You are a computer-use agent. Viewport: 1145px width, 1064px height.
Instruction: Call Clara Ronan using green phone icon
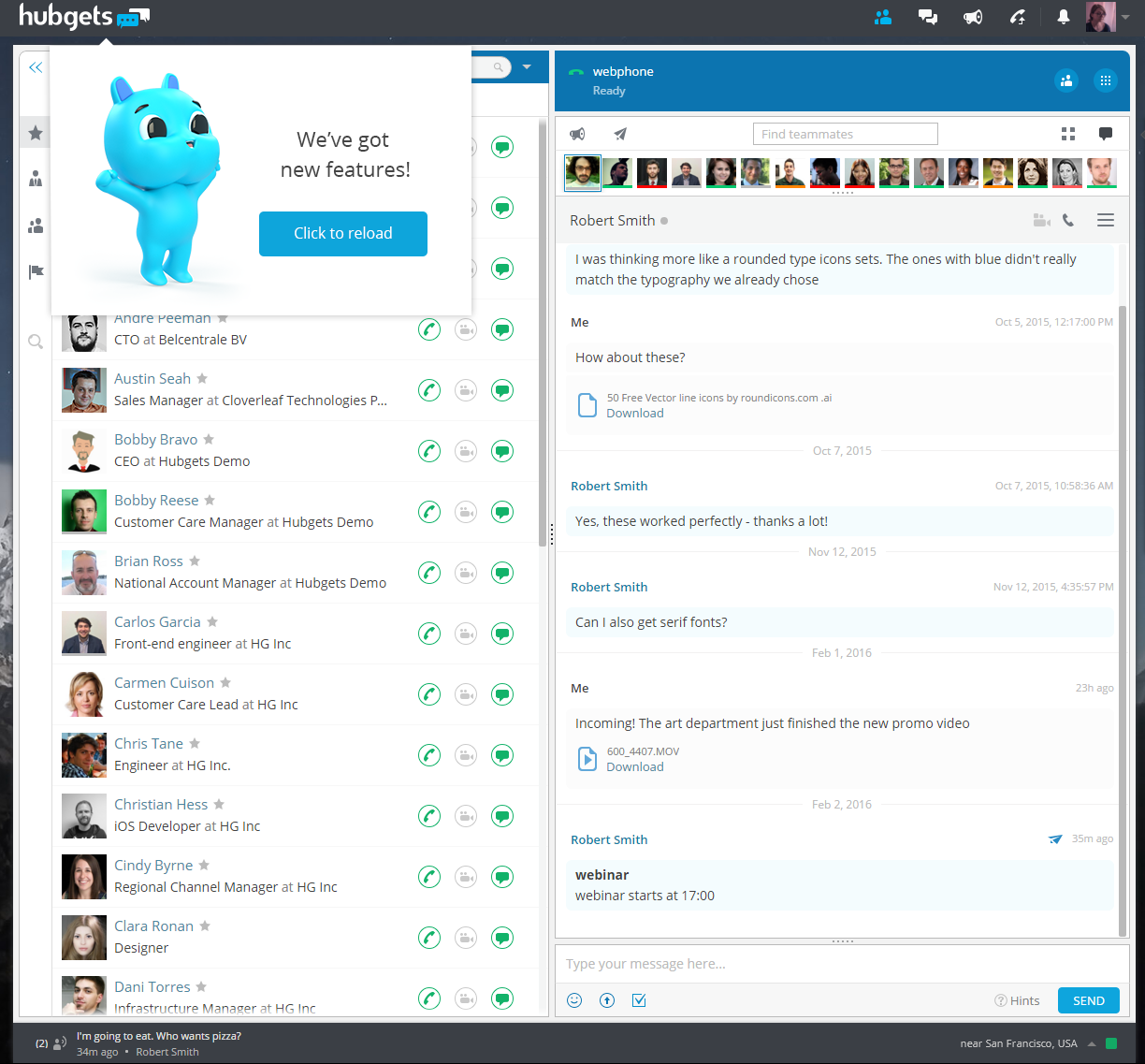pos(429,938)
